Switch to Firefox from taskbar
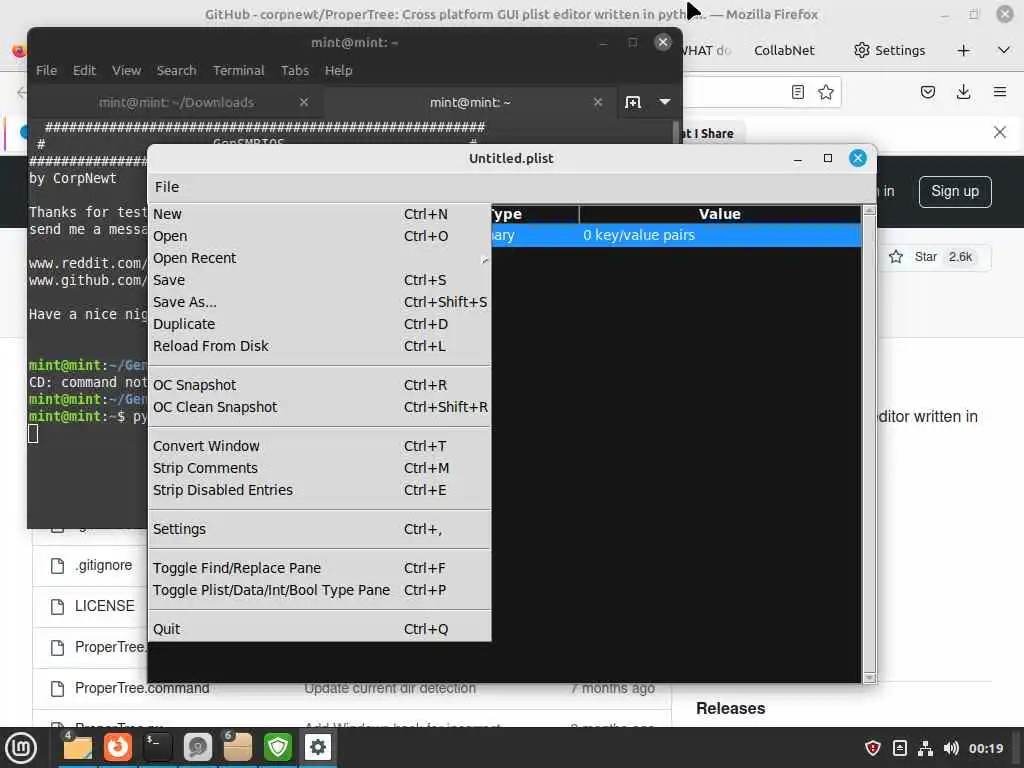Viewport: 1024px width, 768px height. (x=118, y=748)
